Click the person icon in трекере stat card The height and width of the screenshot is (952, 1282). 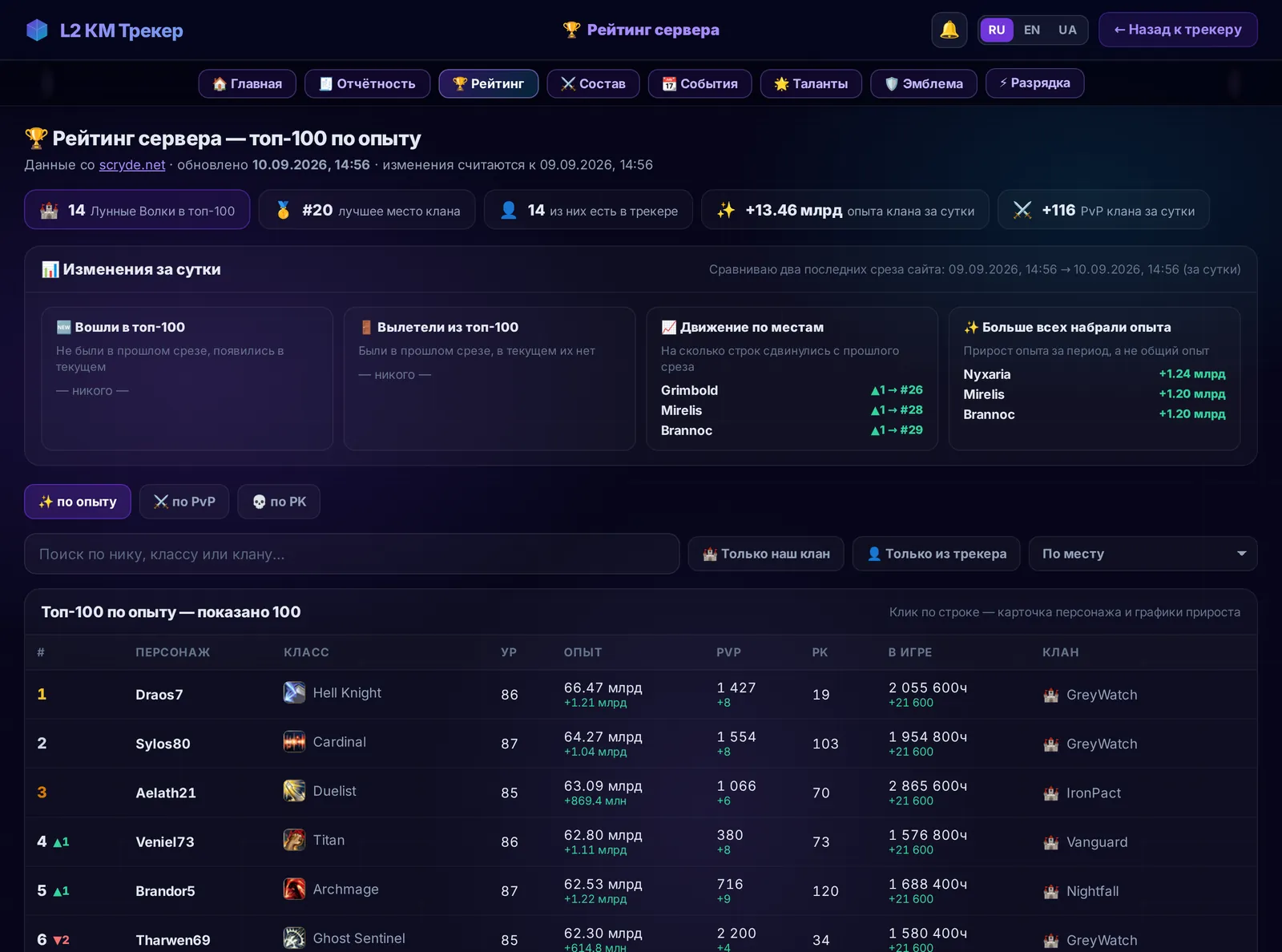508,210
